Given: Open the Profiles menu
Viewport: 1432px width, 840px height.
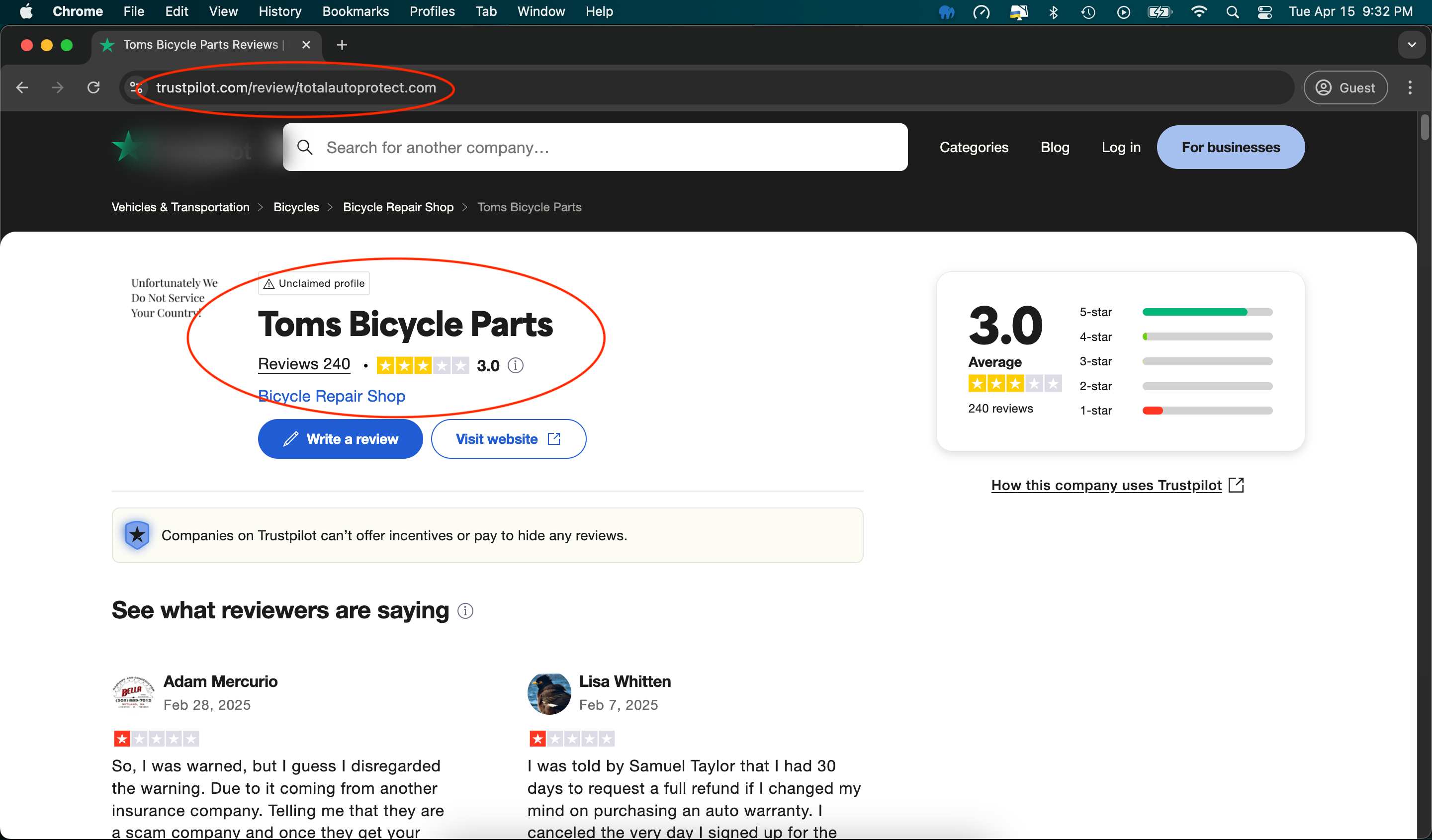Looking at the screenshot, I should (x=432, y=11).
